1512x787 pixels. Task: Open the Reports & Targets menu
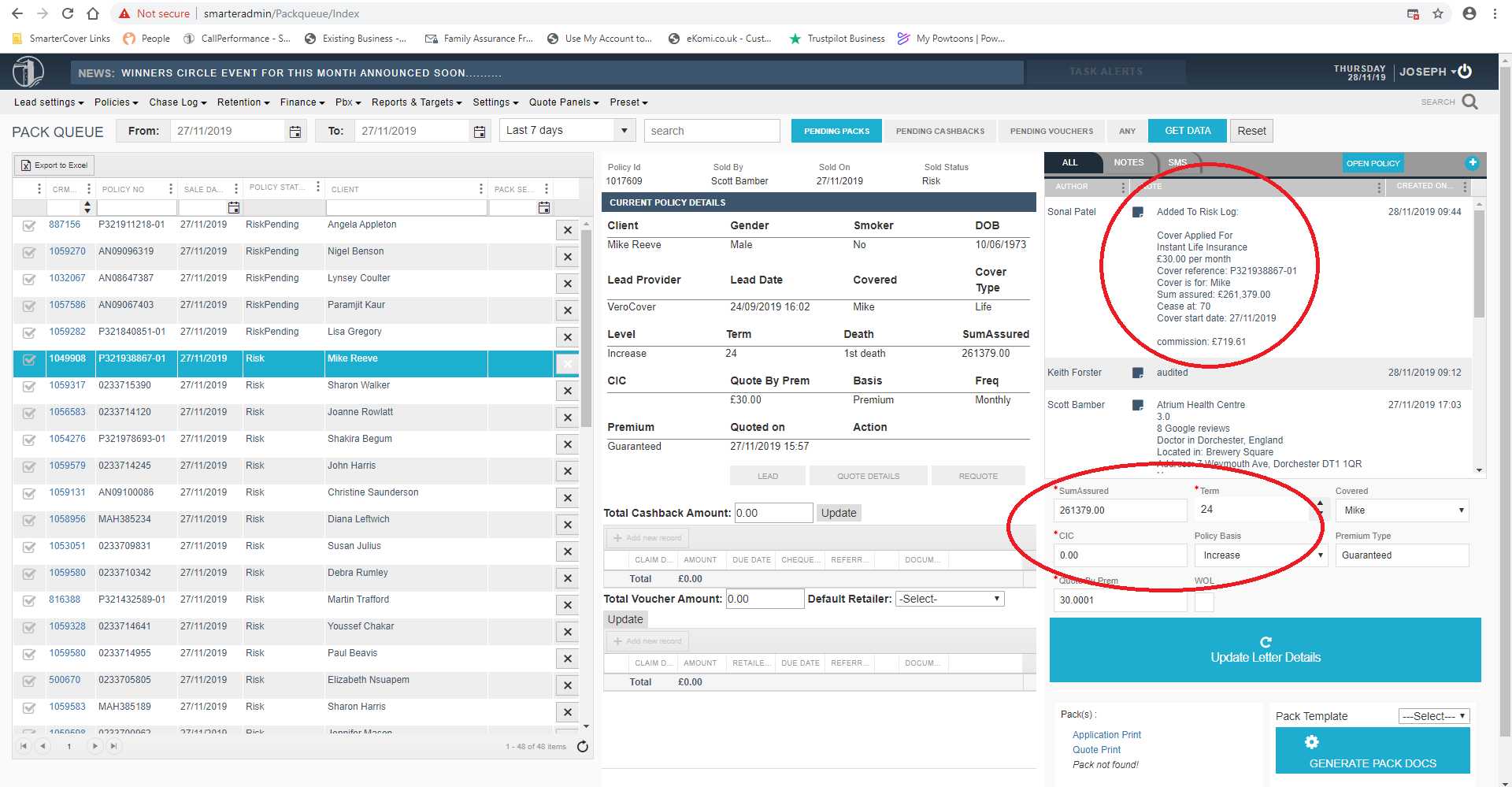(x=417, y=102)
